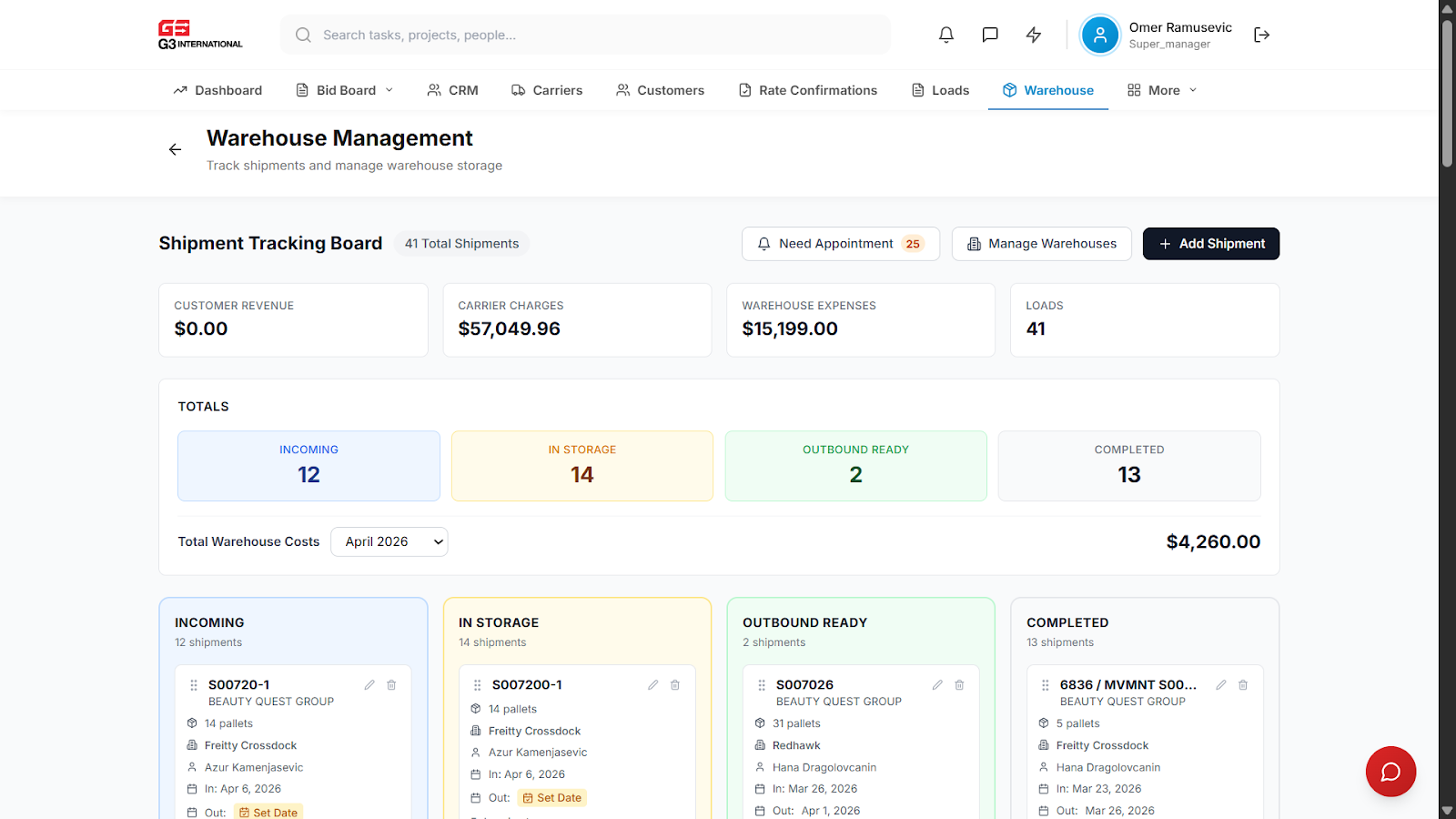
Task: Edit shipment S00720-1 with pencil icon
Action: click(369, 685)
